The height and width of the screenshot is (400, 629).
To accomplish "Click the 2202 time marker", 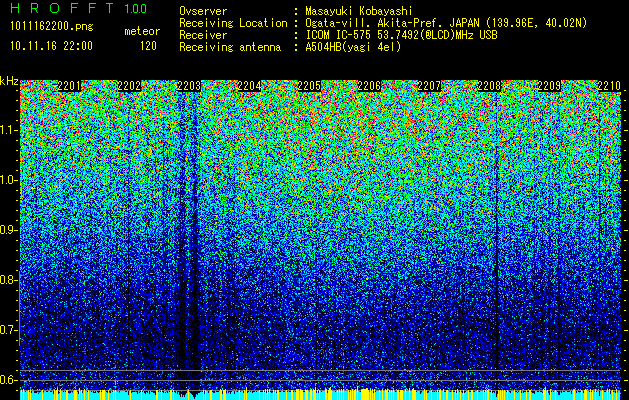I will (x=129, y=86).
